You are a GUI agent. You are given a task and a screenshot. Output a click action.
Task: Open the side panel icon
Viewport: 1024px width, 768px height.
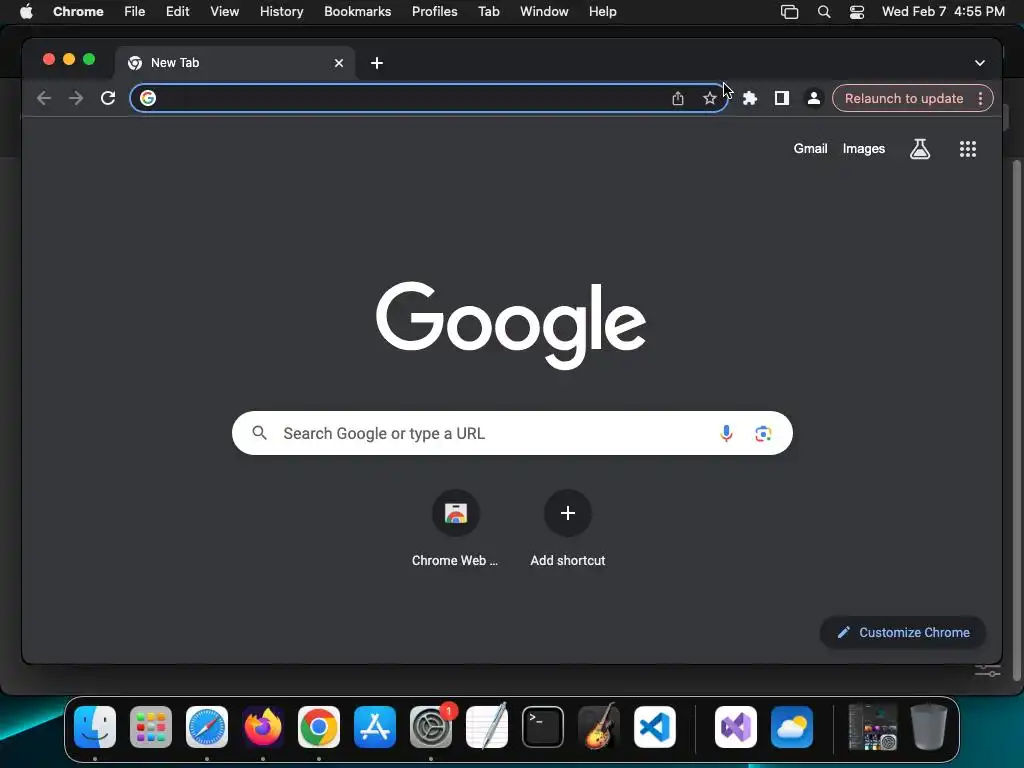pyautogui.click(x=782, y=98)
